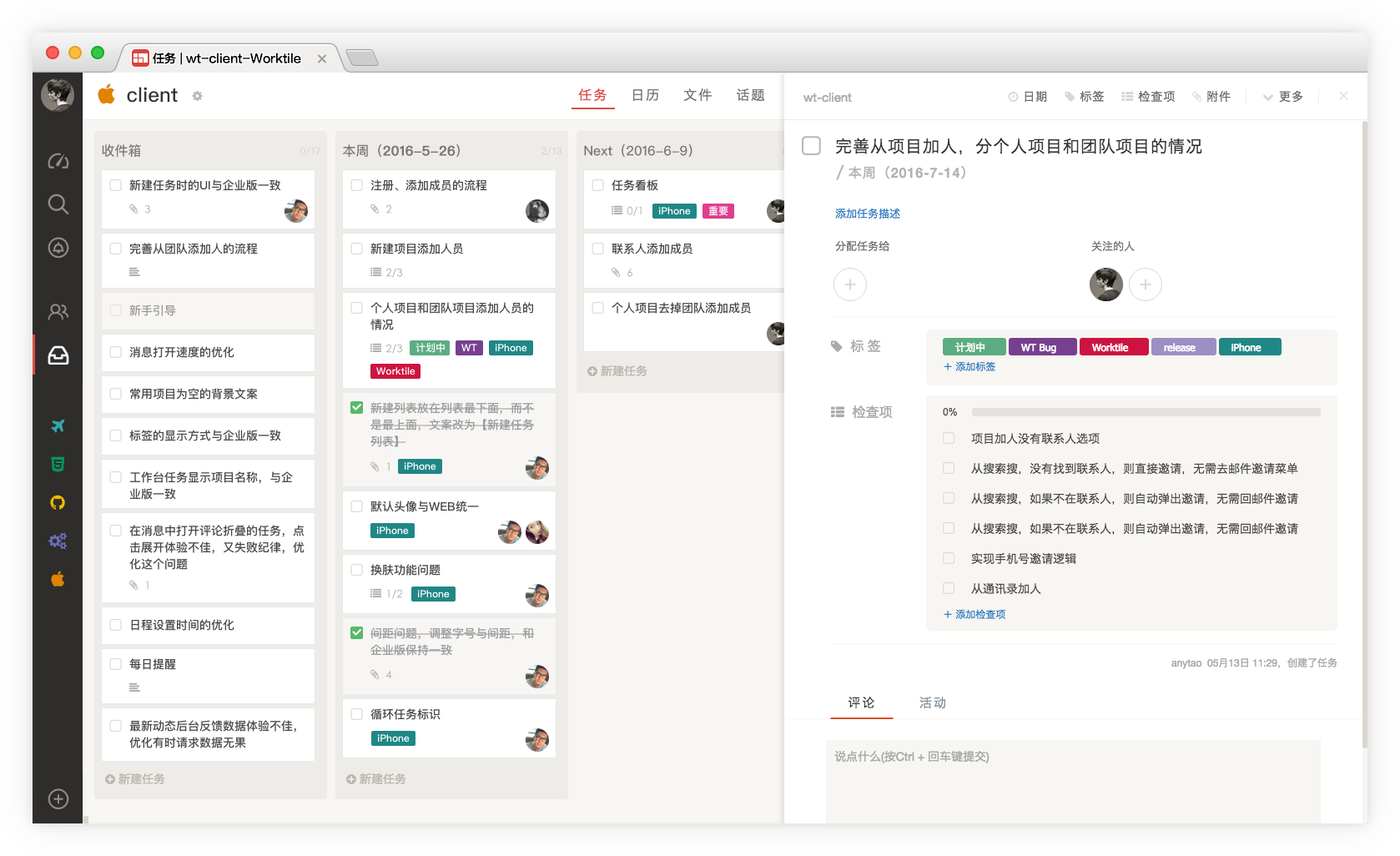Select the inbox tray sidebar icon
Viewport: 1400px width, 856px height.
58,355
